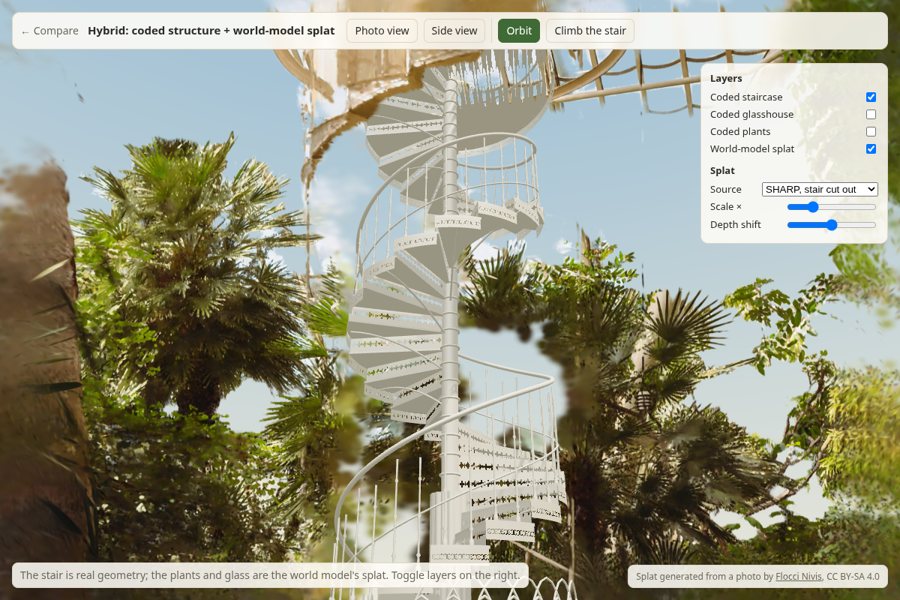Click the Coded staircase layer label
Screen dimensions: 900x600
[746, 97]
